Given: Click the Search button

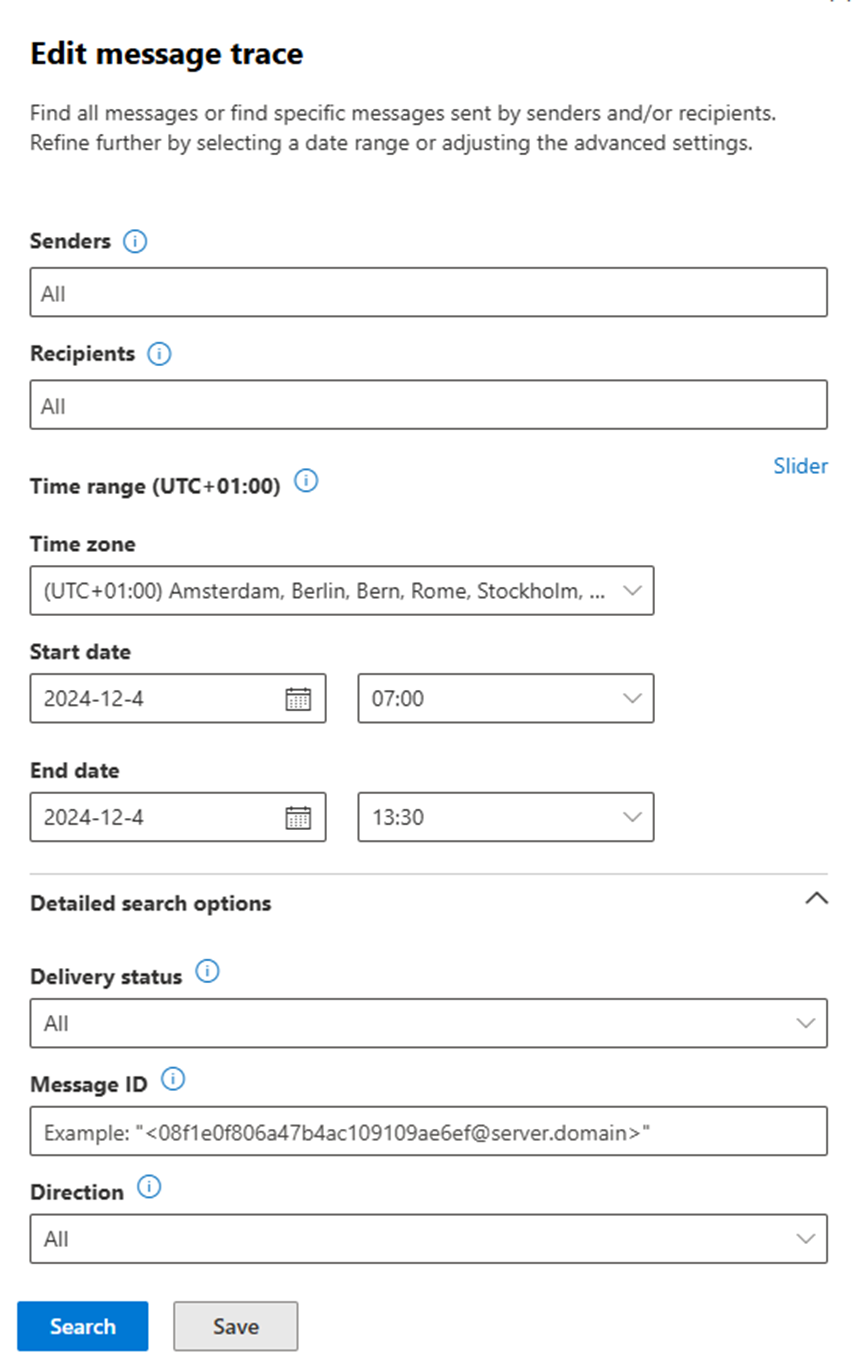Looking at the screenshot, I should (x=83, y=1326).
